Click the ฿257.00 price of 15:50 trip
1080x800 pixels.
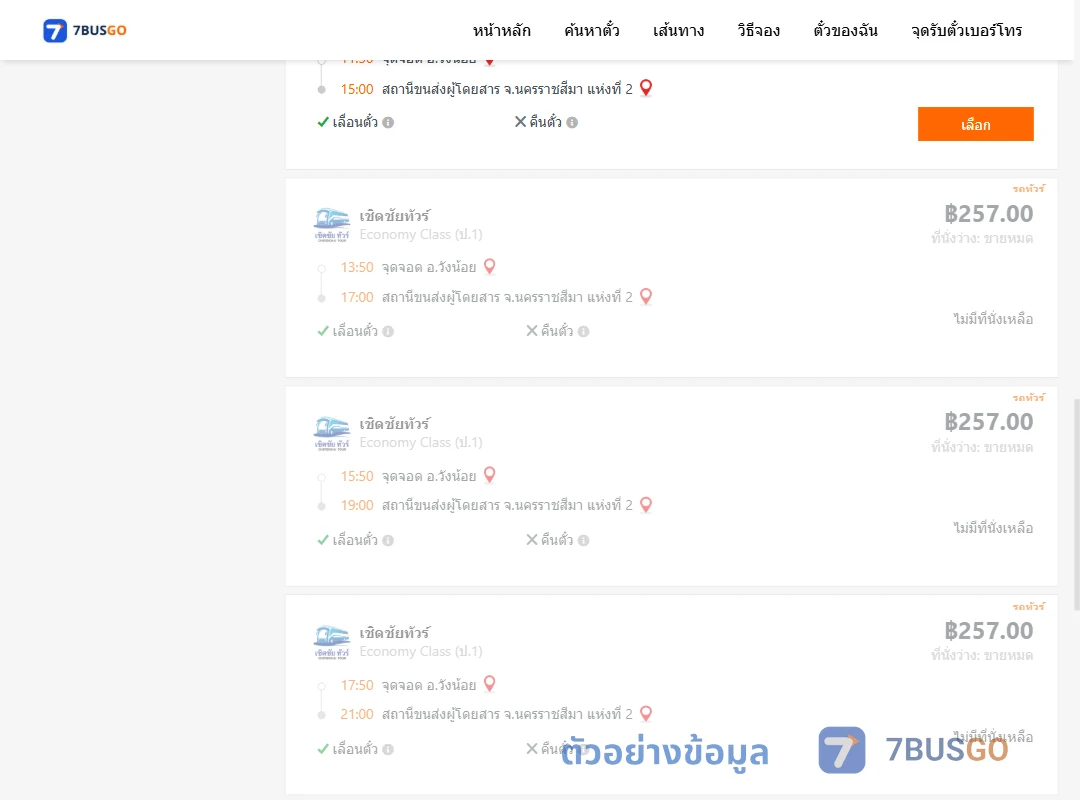pyautogui.click(x=988, y=422)
